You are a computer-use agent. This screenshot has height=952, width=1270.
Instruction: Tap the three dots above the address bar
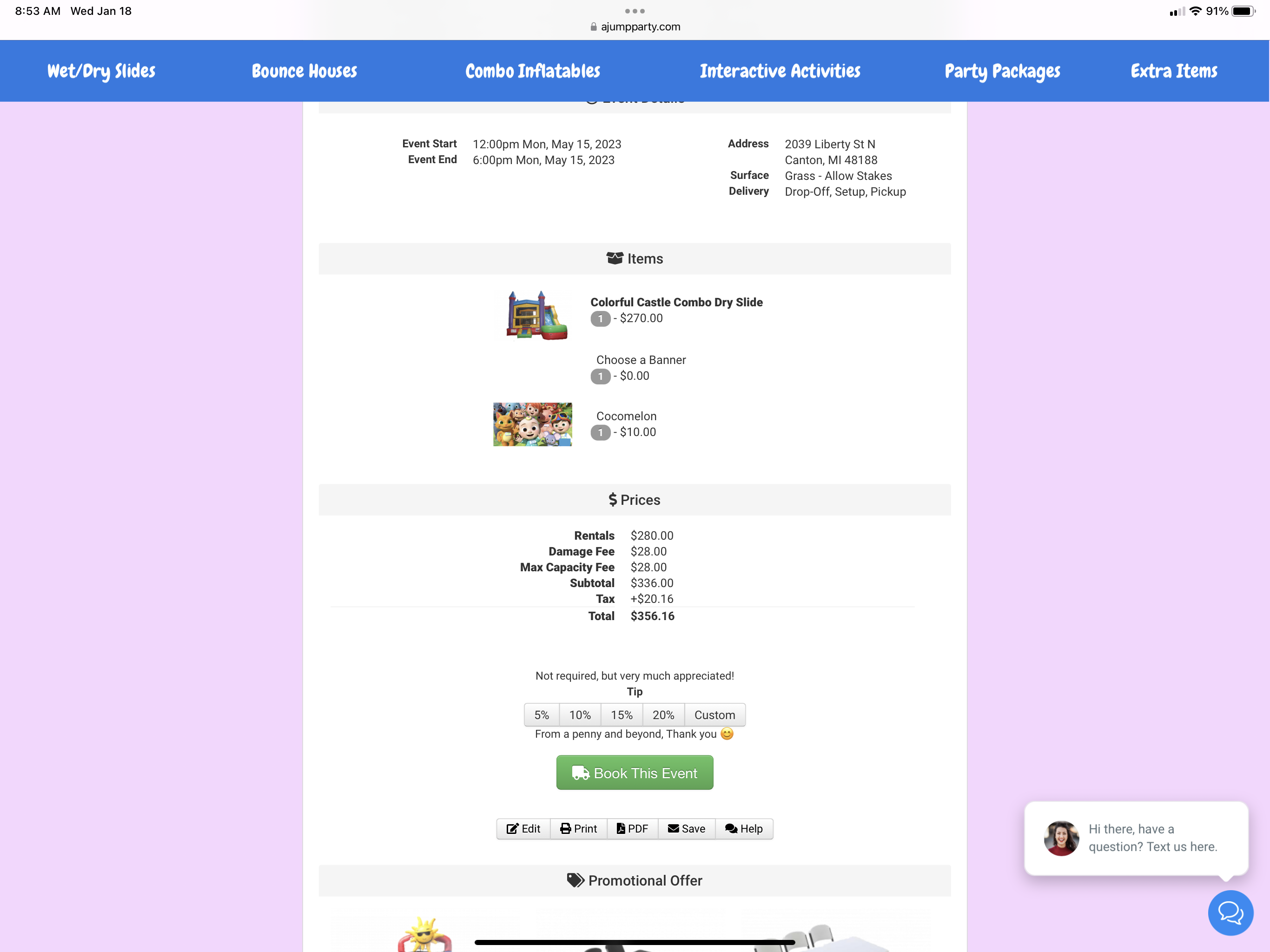click(635, 11)
